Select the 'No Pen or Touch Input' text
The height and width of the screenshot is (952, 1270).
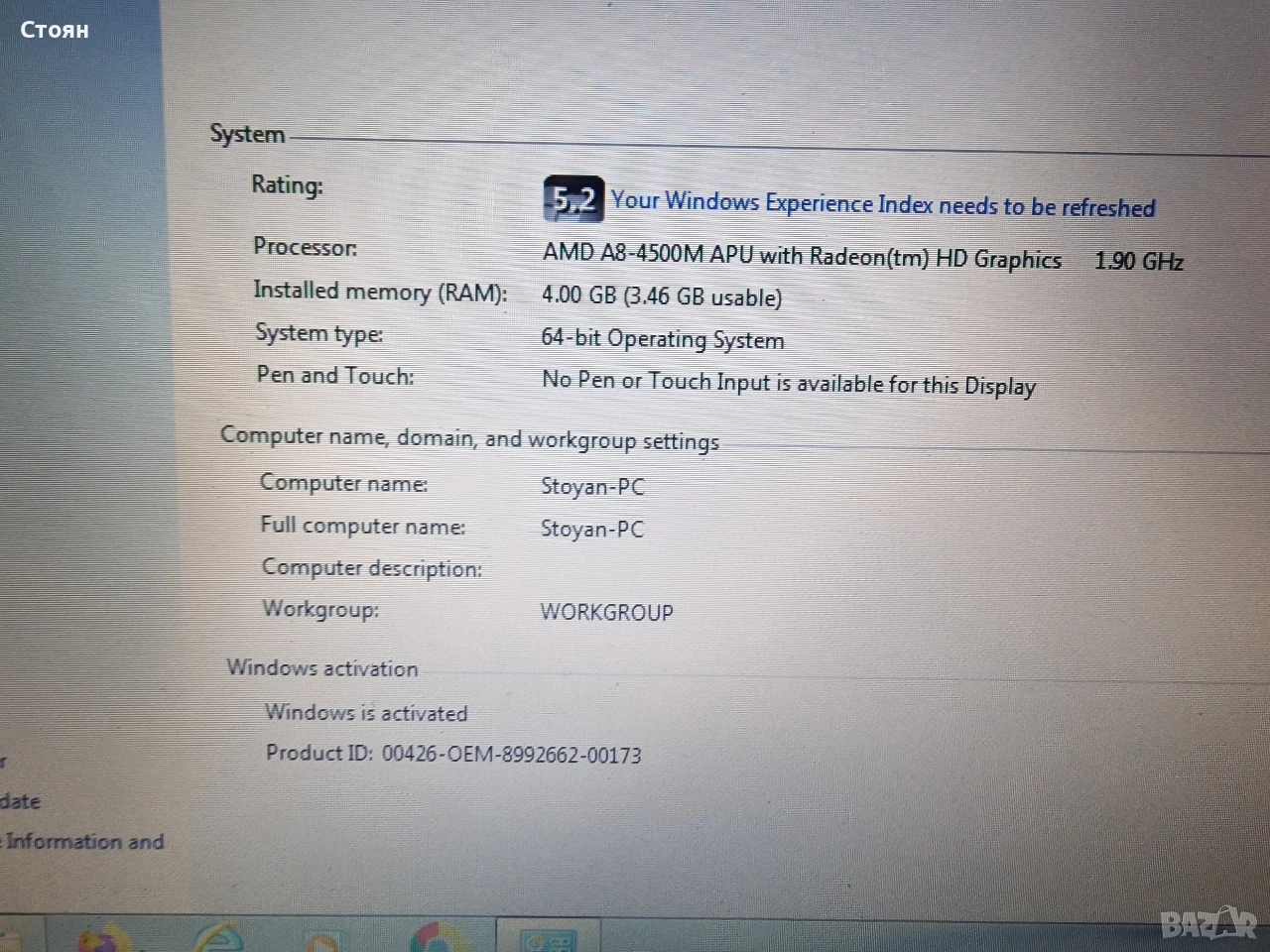pyautogui.click(x=656, y=380)
